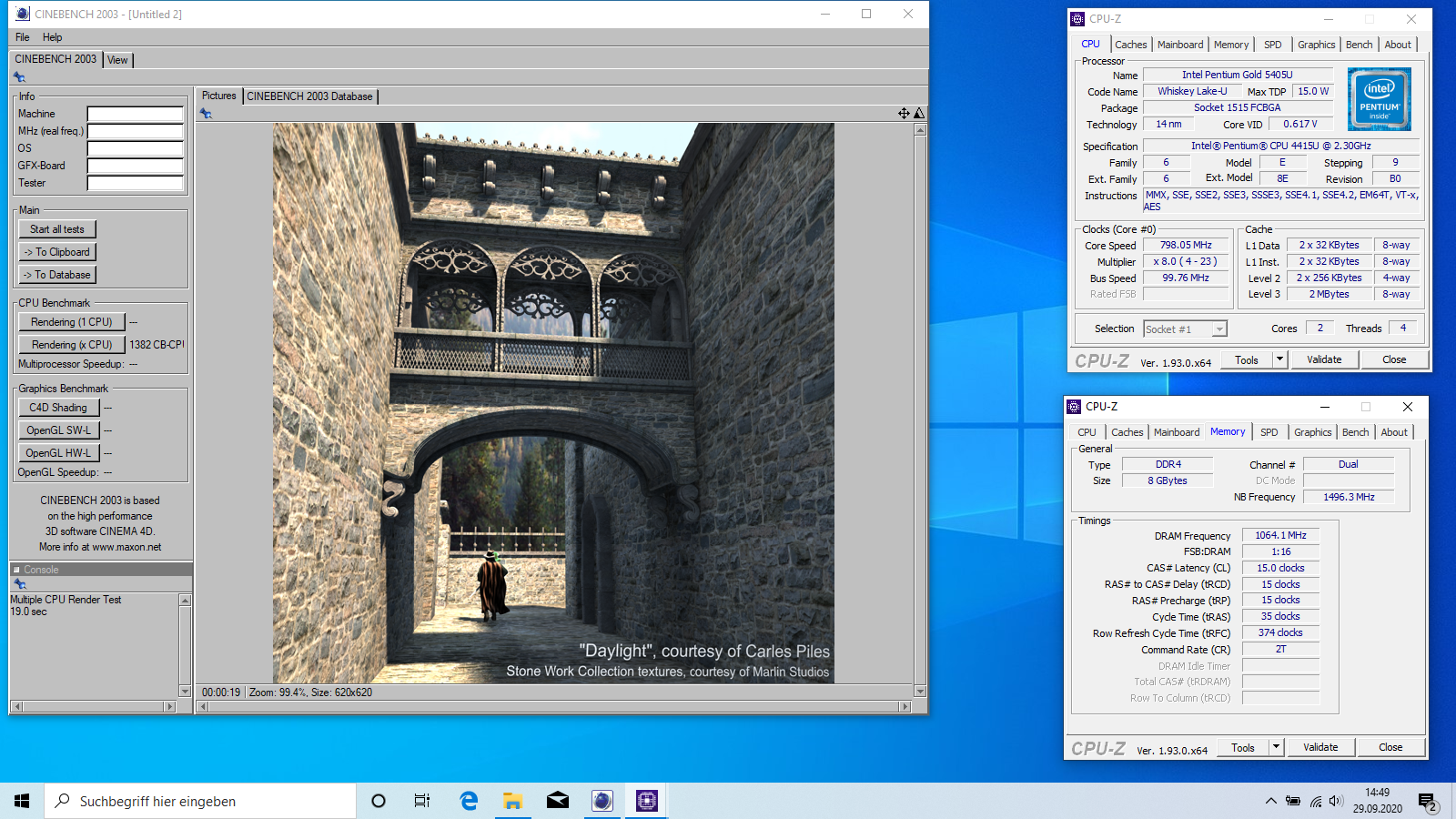Click the picture panel vertical scrollbar up arrow
This screenshot has width=1456, height=819.
920,129
